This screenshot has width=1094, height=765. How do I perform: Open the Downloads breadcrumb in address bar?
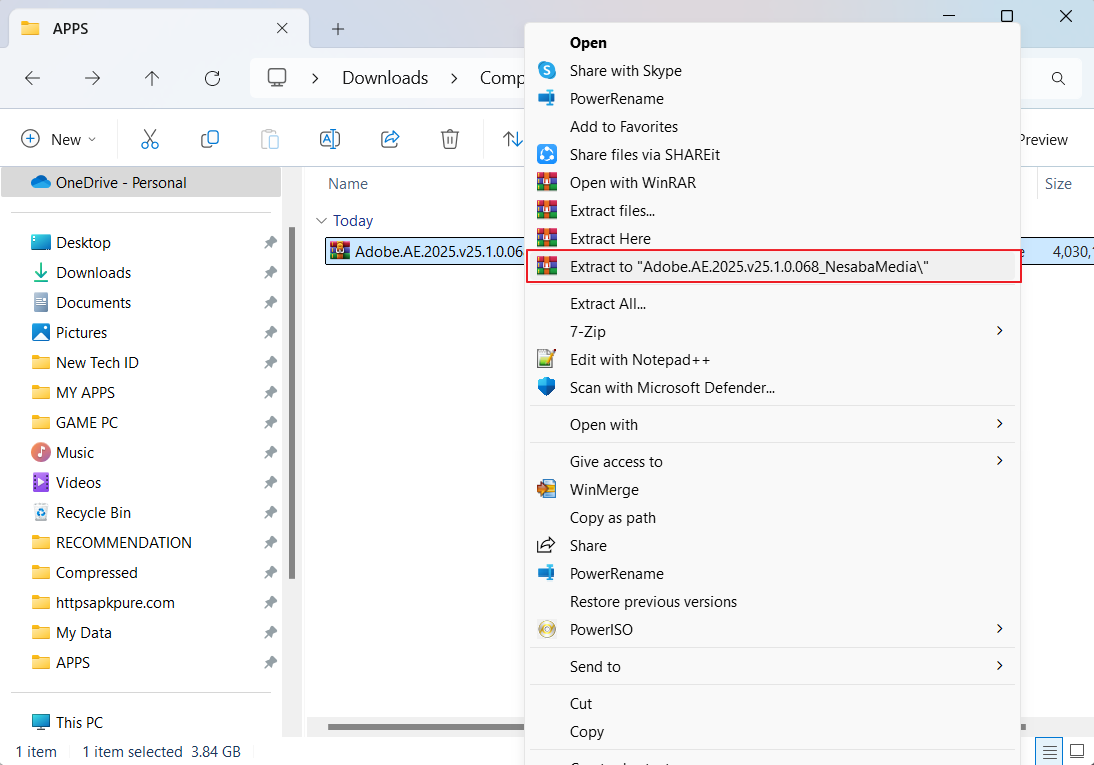[x=385, y=78]
